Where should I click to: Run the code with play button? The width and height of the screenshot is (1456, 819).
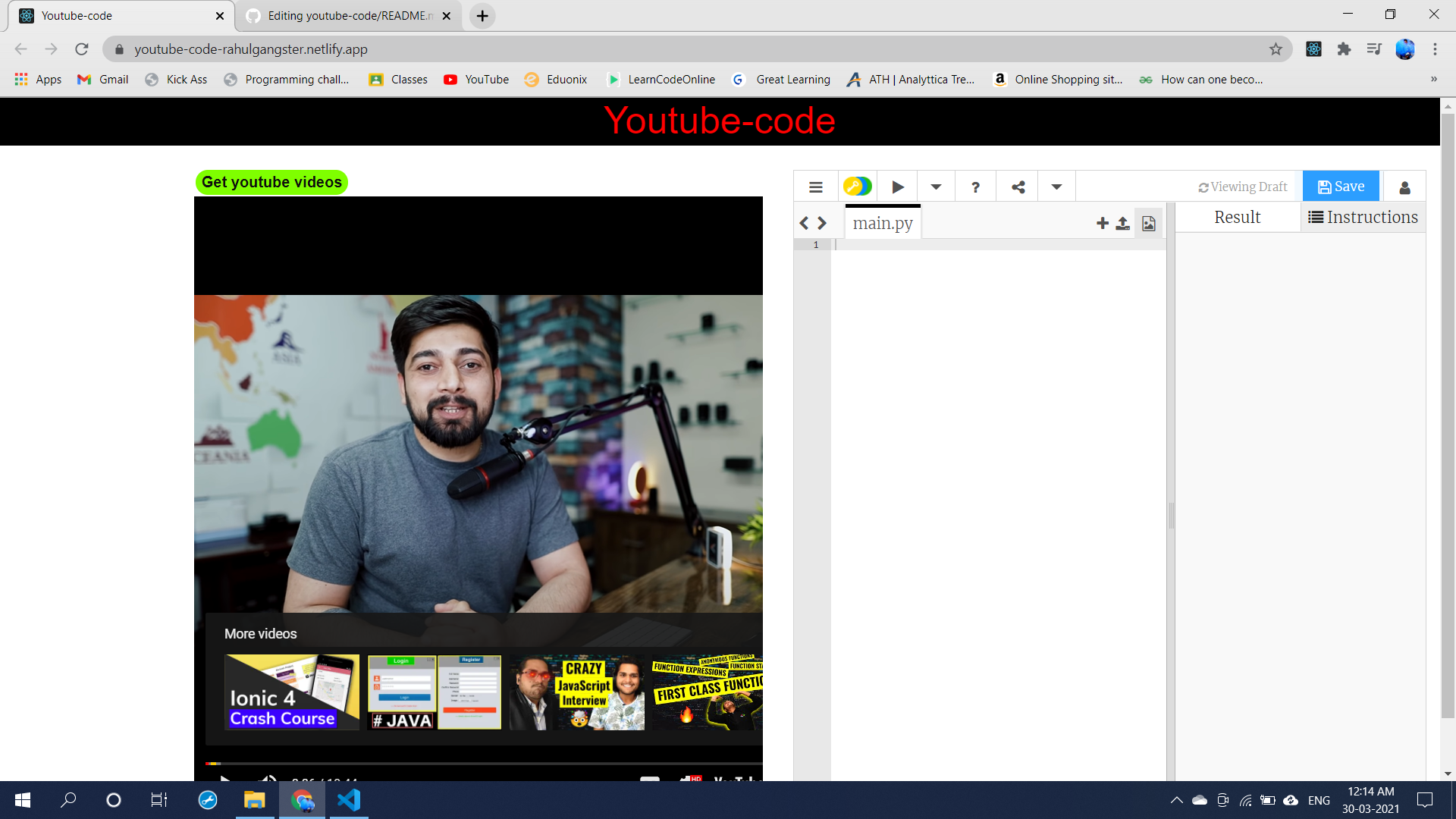(898, 187)
